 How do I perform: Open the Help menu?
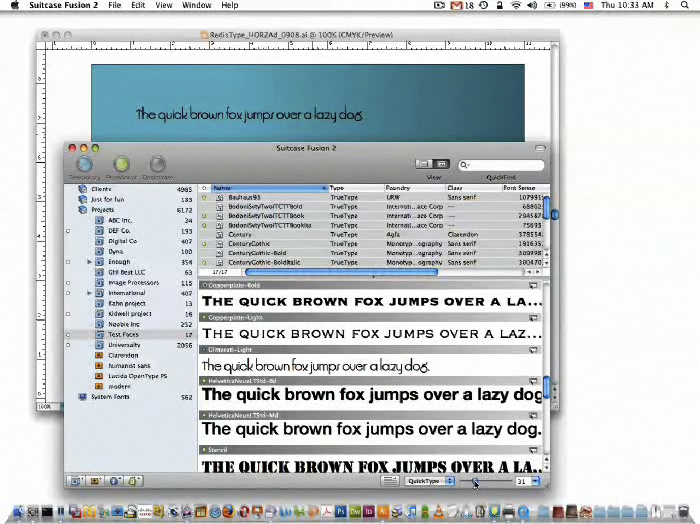point(229,5)
